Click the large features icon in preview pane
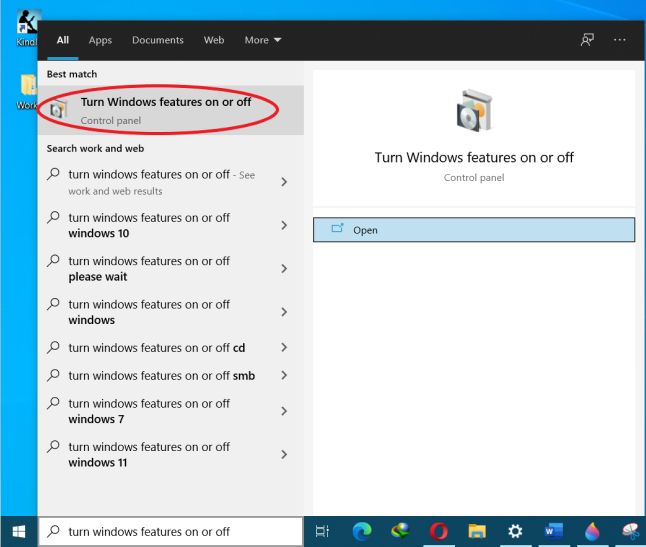Screen dimensions: 646x547 click(x=474, y=110)
